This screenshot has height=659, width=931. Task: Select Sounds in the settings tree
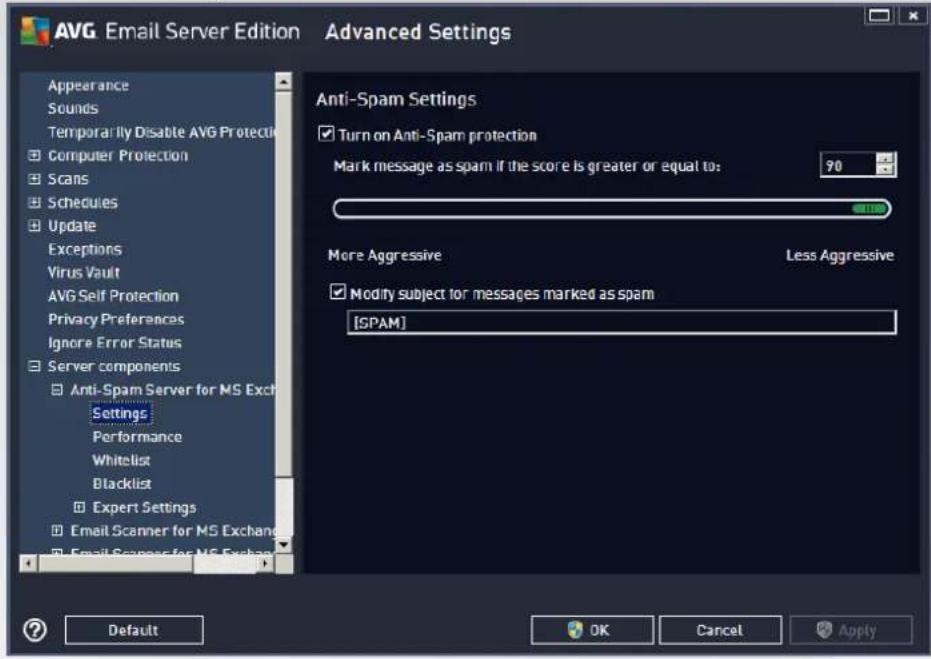(73, 109)
